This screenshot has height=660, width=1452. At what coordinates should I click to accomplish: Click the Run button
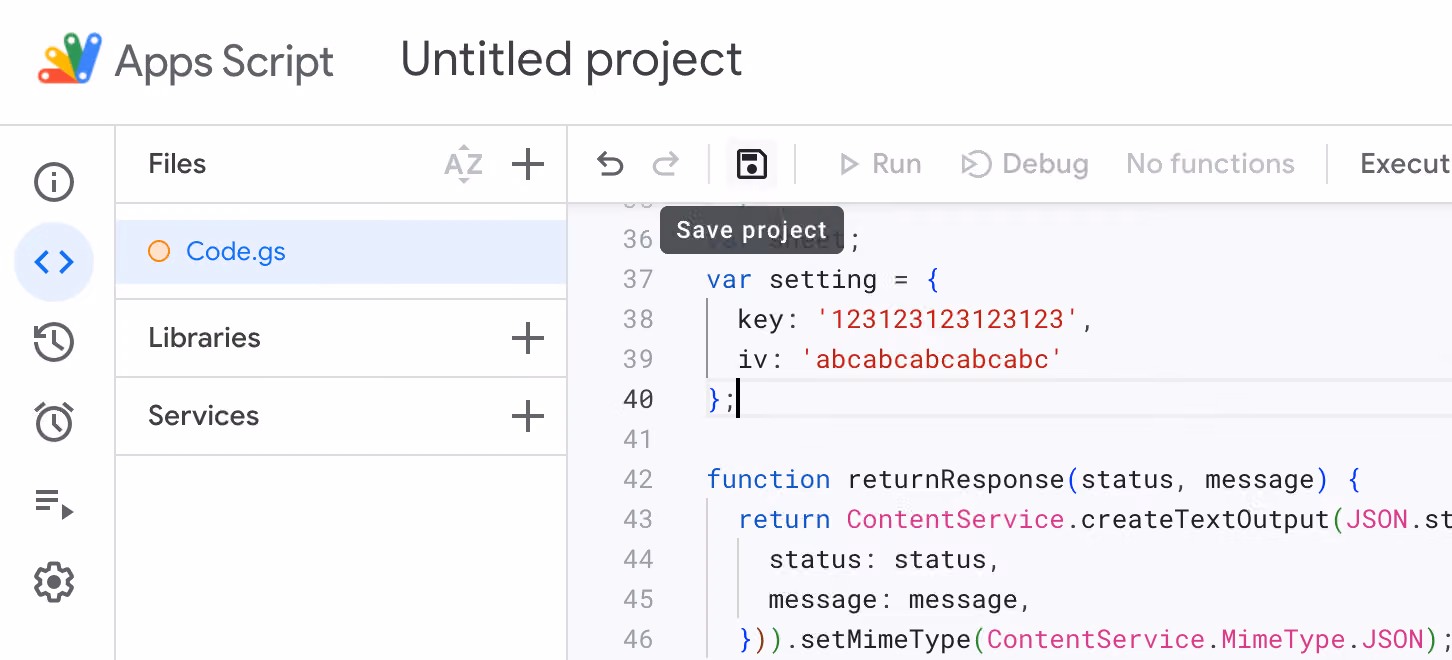(880, 164)
